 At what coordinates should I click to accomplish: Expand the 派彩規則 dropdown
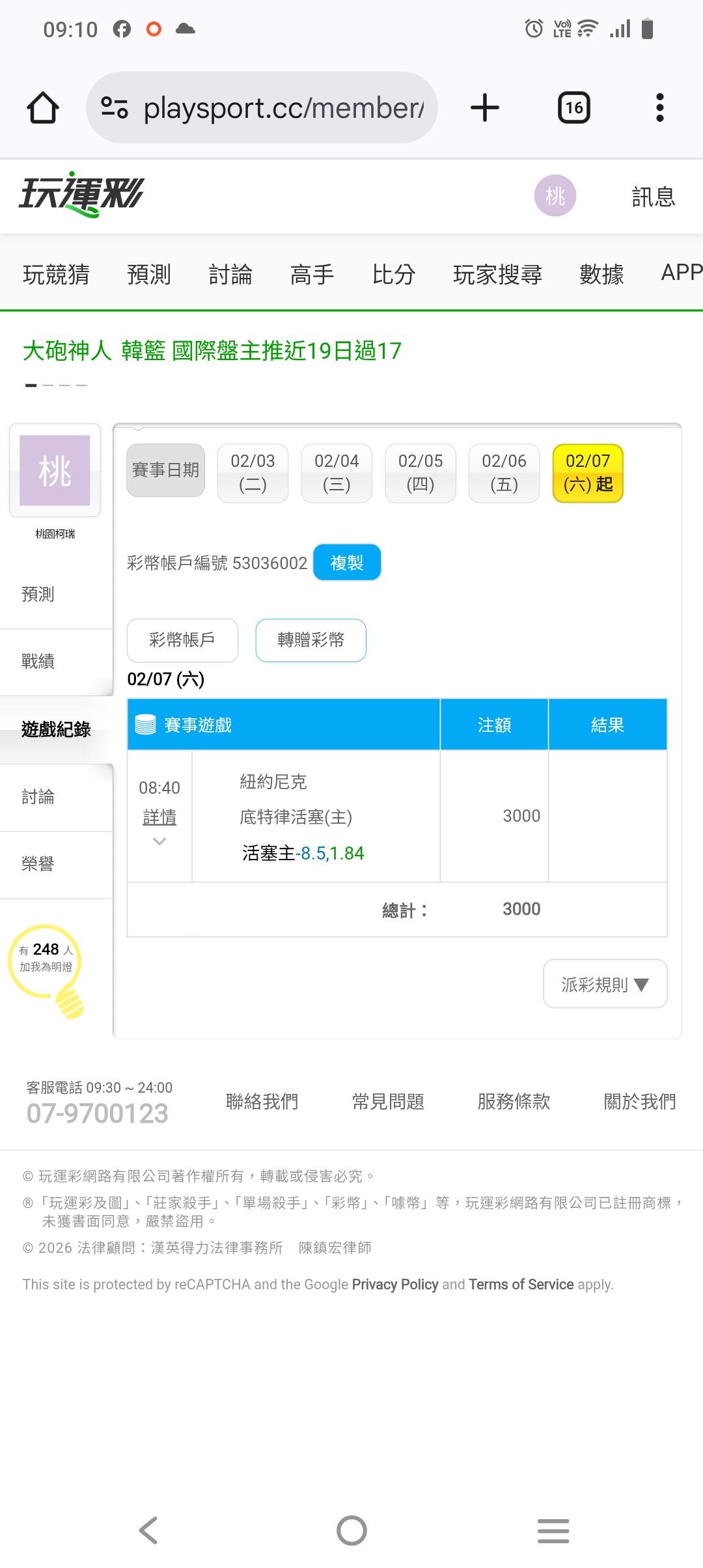coord(605,984)
